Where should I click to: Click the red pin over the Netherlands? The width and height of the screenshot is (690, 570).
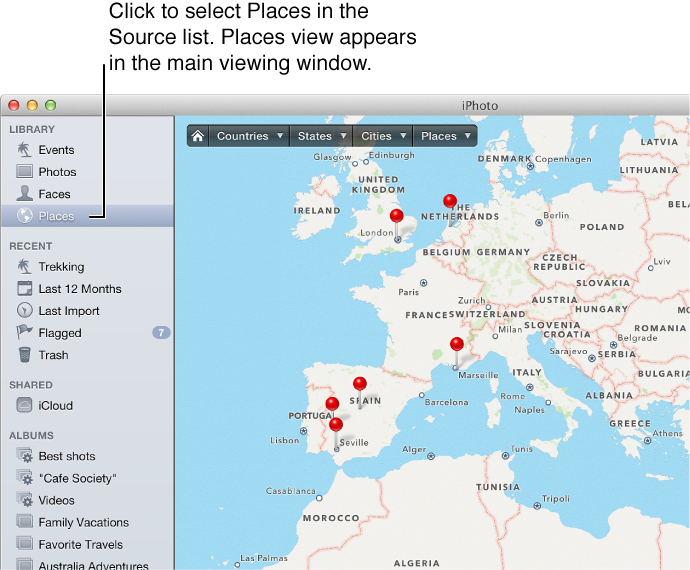coord(450,201)
